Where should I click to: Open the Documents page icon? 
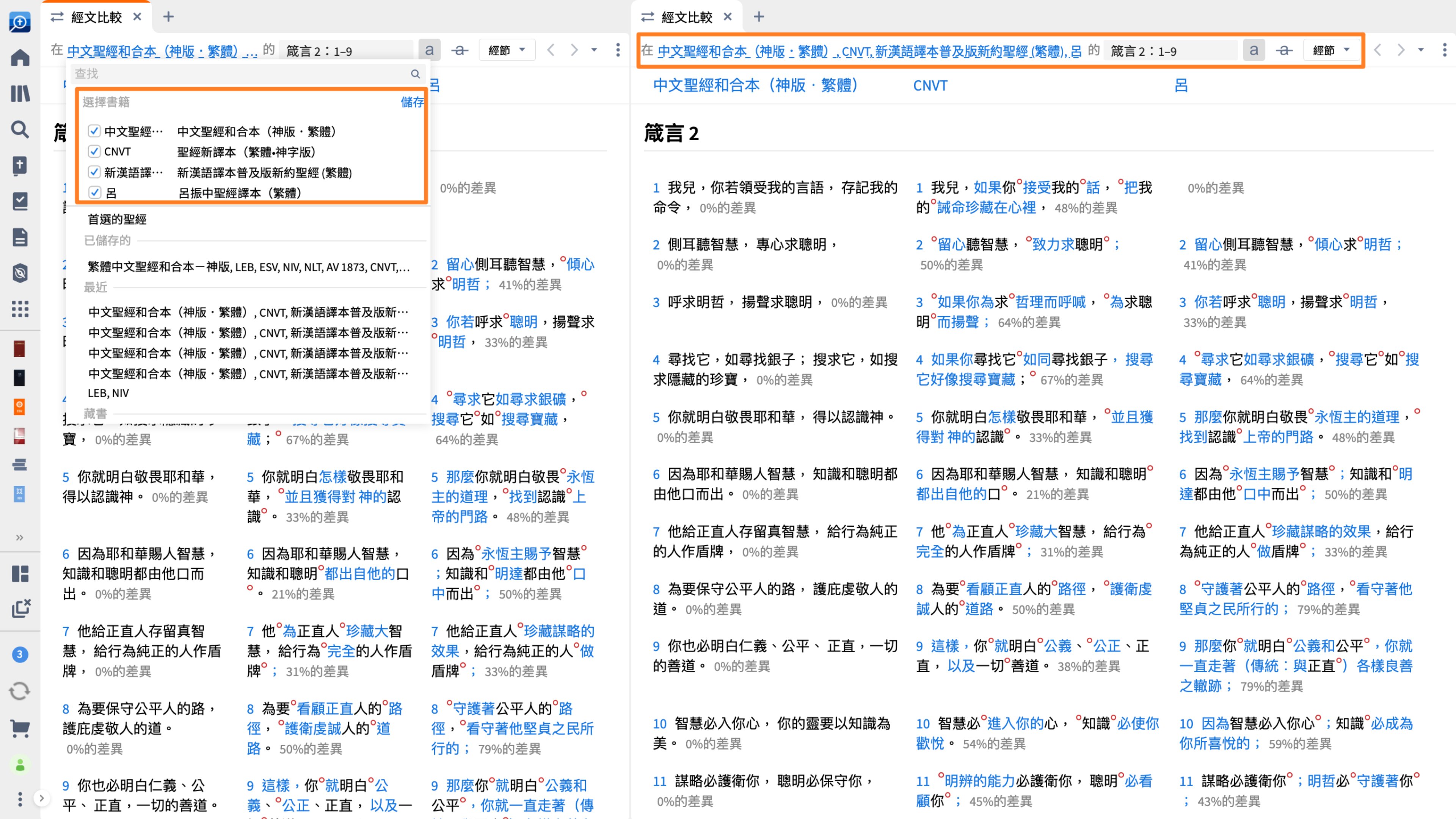click(x=20, y=237)
